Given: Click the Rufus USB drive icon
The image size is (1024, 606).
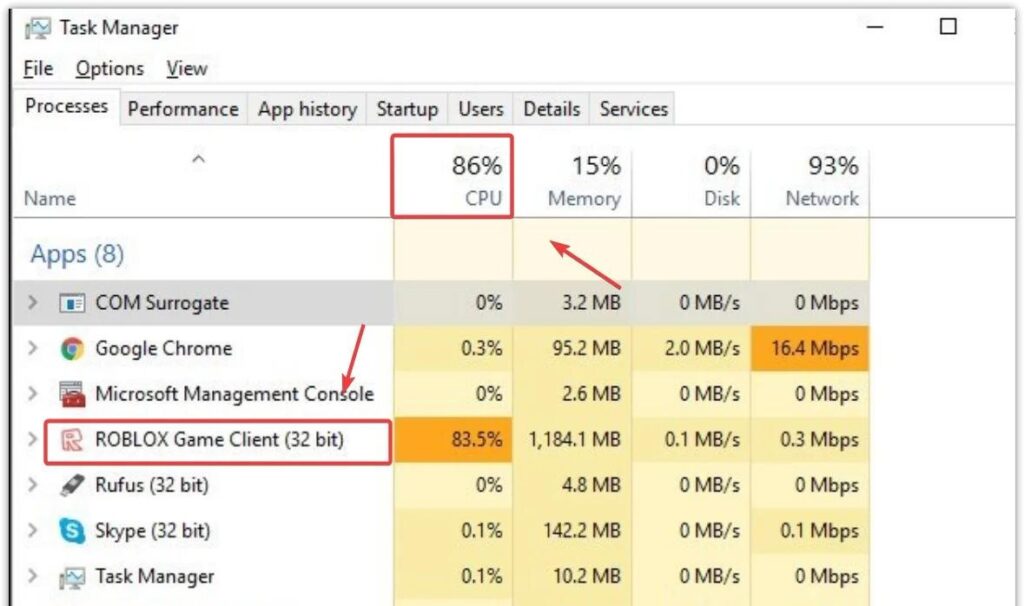Looking at the screenshot, I should (72, 485).
